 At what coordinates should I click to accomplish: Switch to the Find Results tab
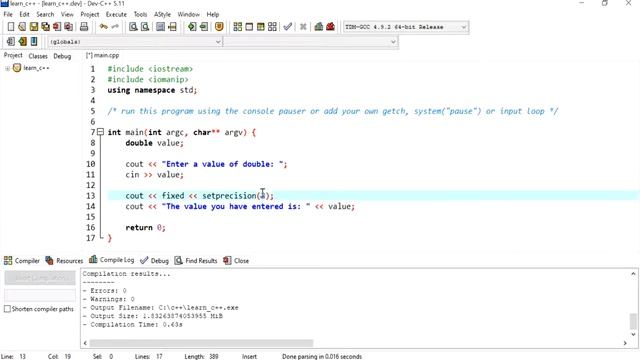tap(196, 260)
